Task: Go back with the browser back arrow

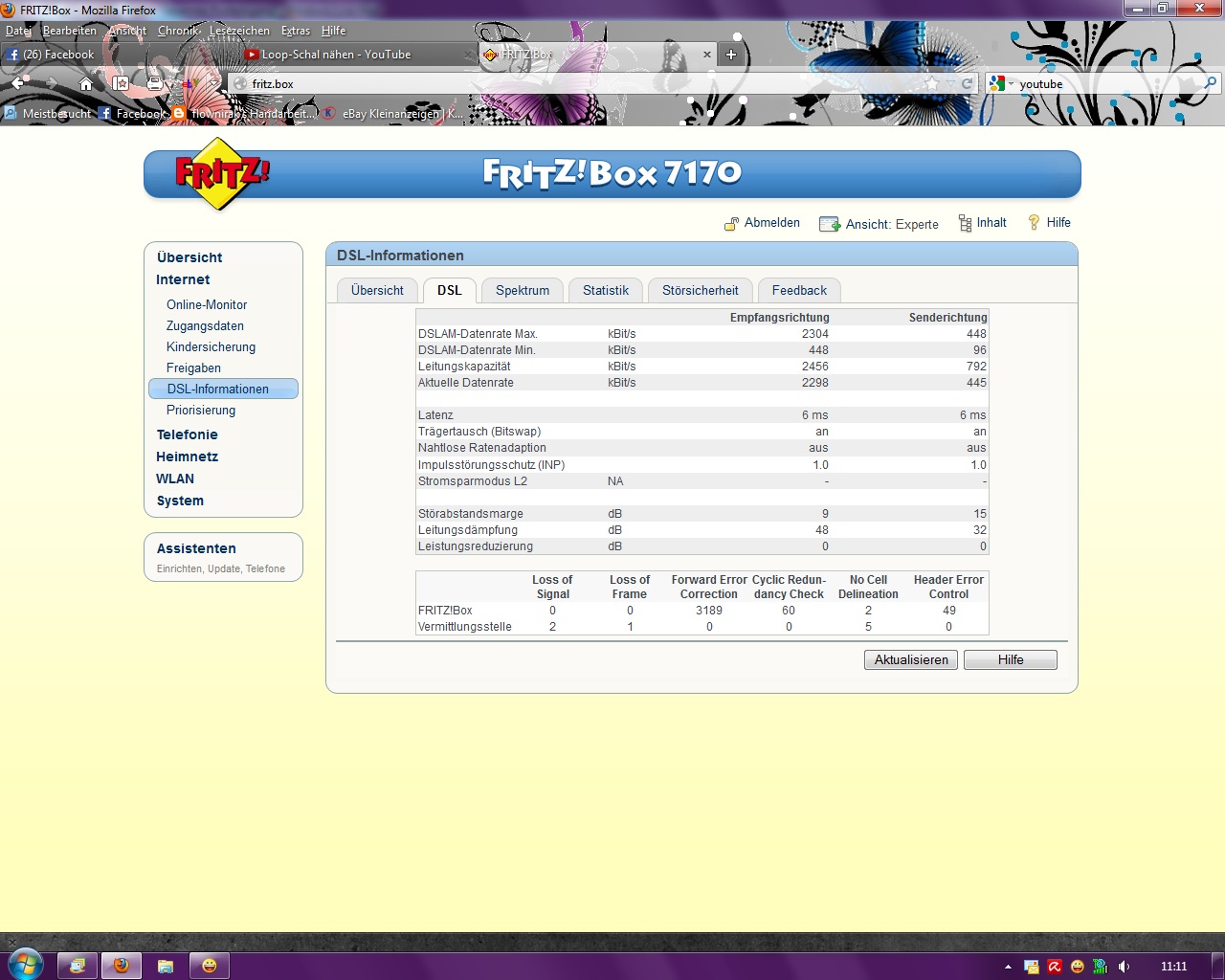Action: [x=19, y=83]
